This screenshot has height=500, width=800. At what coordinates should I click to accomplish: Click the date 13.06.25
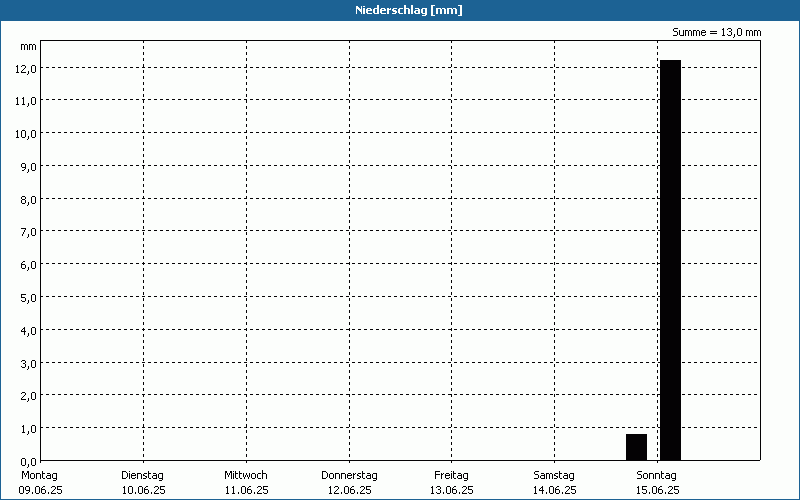[452, 491]
